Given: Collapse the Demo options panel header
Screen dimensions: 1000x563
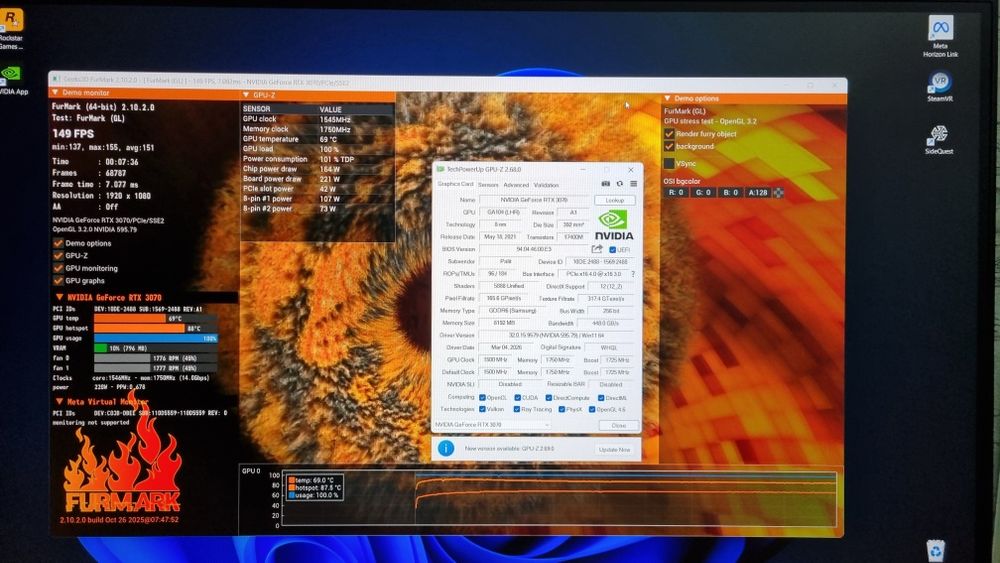Looking at the screenshot, I should (x=667, y=99).
